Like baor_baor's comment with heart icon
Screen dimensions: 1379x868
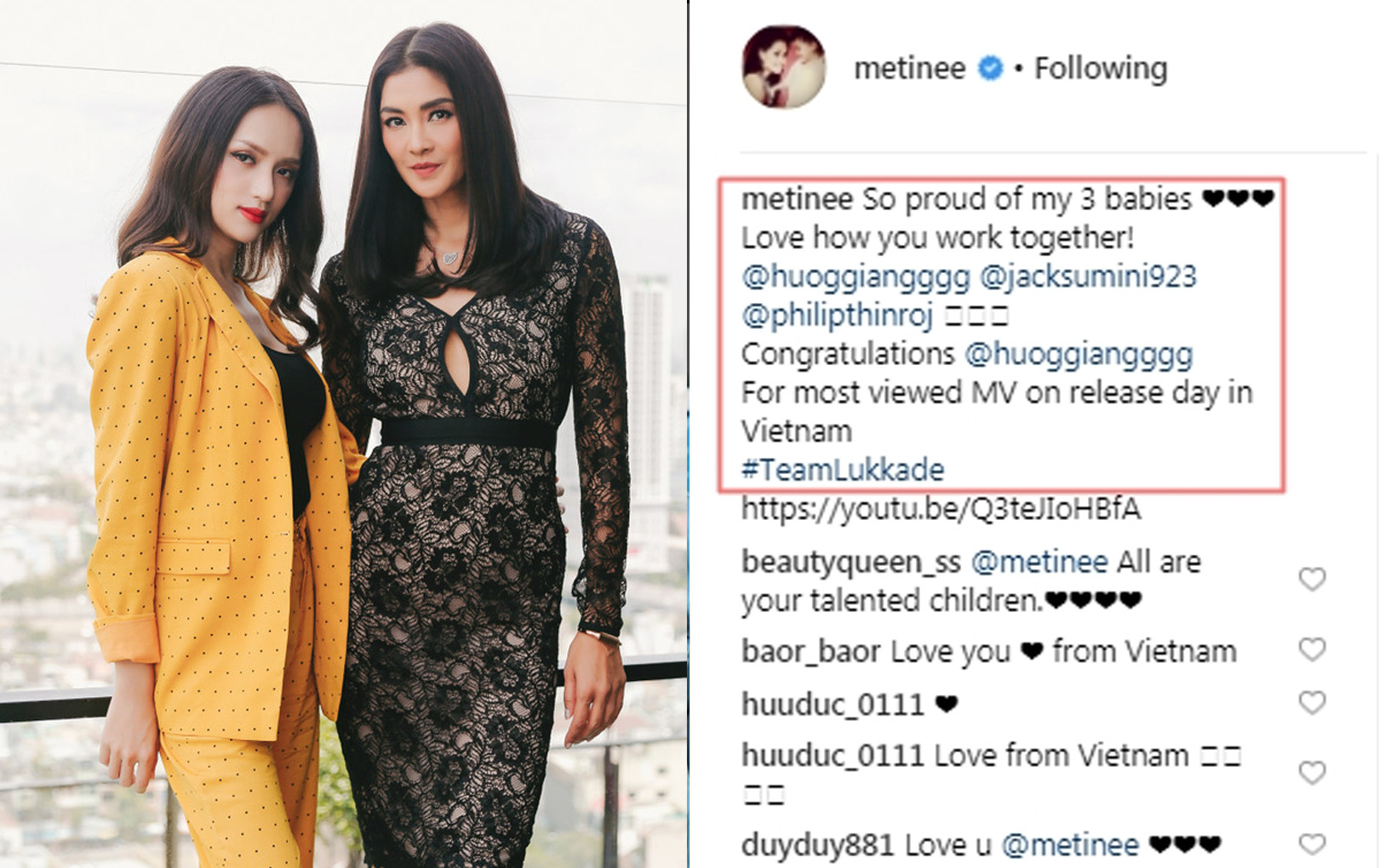click(1312, 650)
